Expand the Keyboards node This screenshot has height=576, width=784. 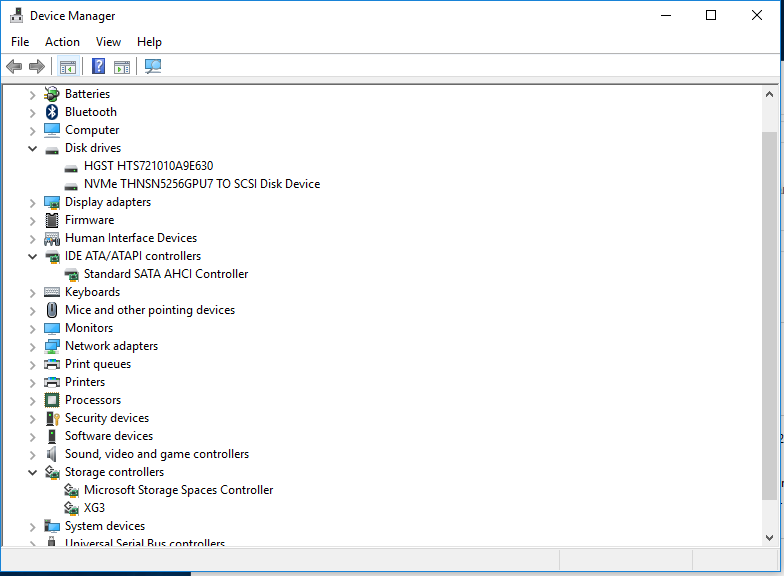[32, 293]
